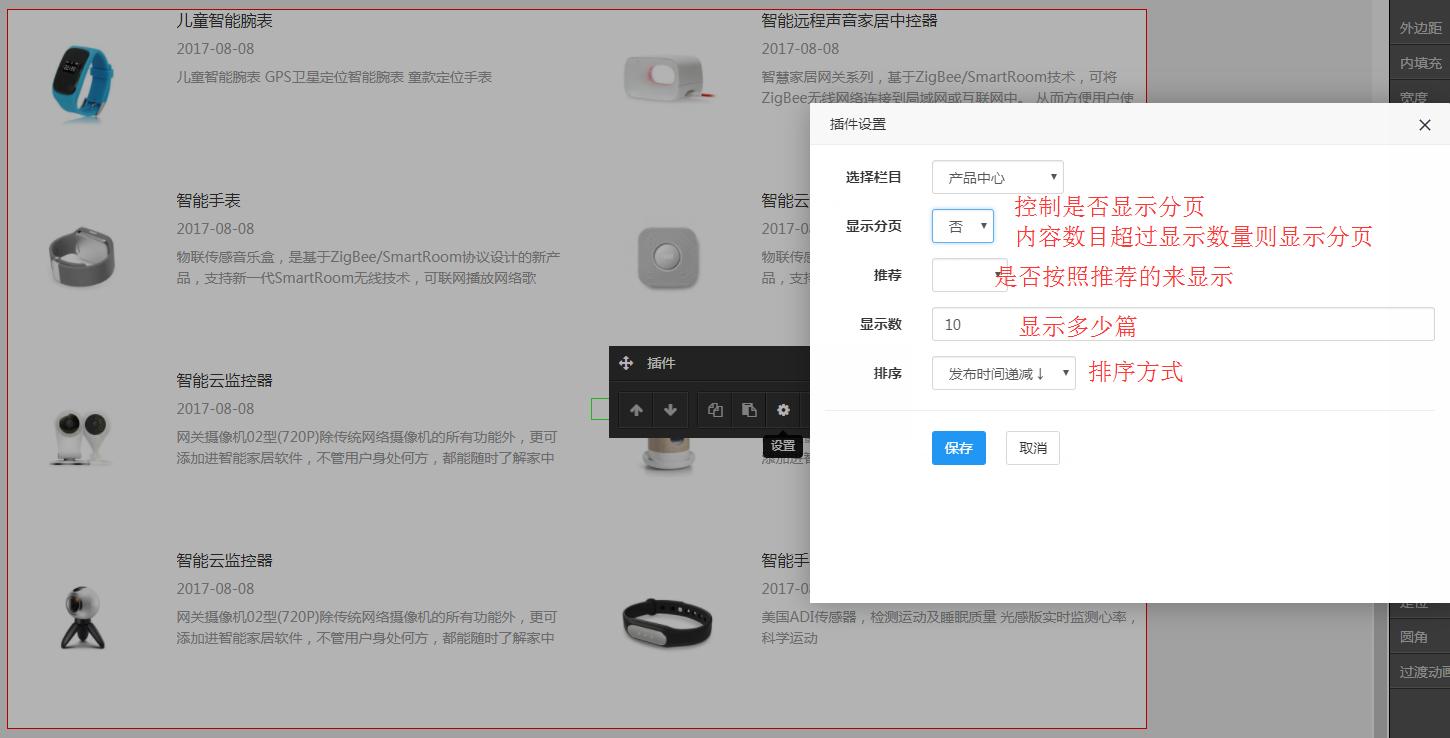The height and width of the screenshot is (738, 1450).
Task: Click the copy icon in plugin toolbar
Action: (x=715, y=410)
